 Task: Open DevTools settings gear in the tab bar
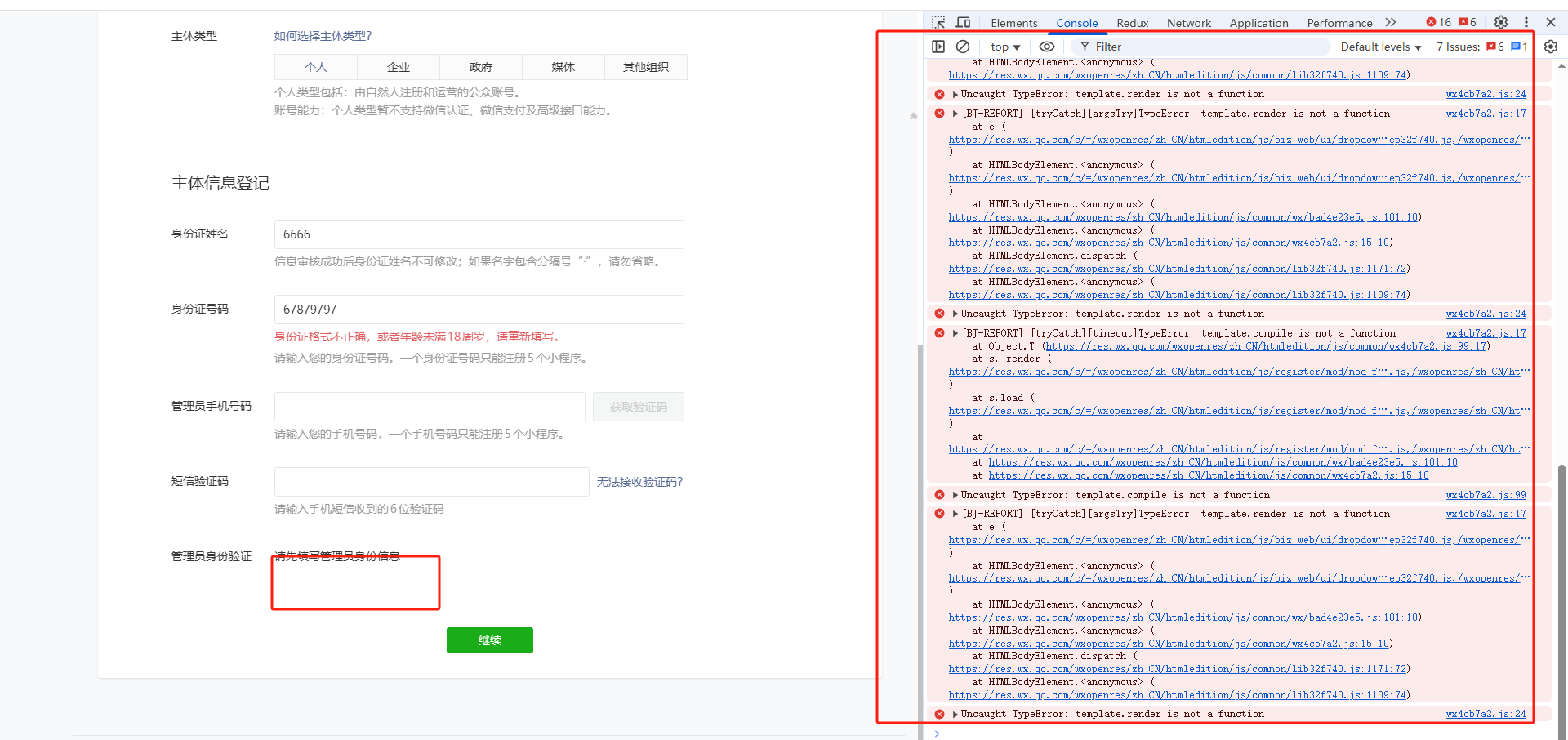pos(1501,22)
